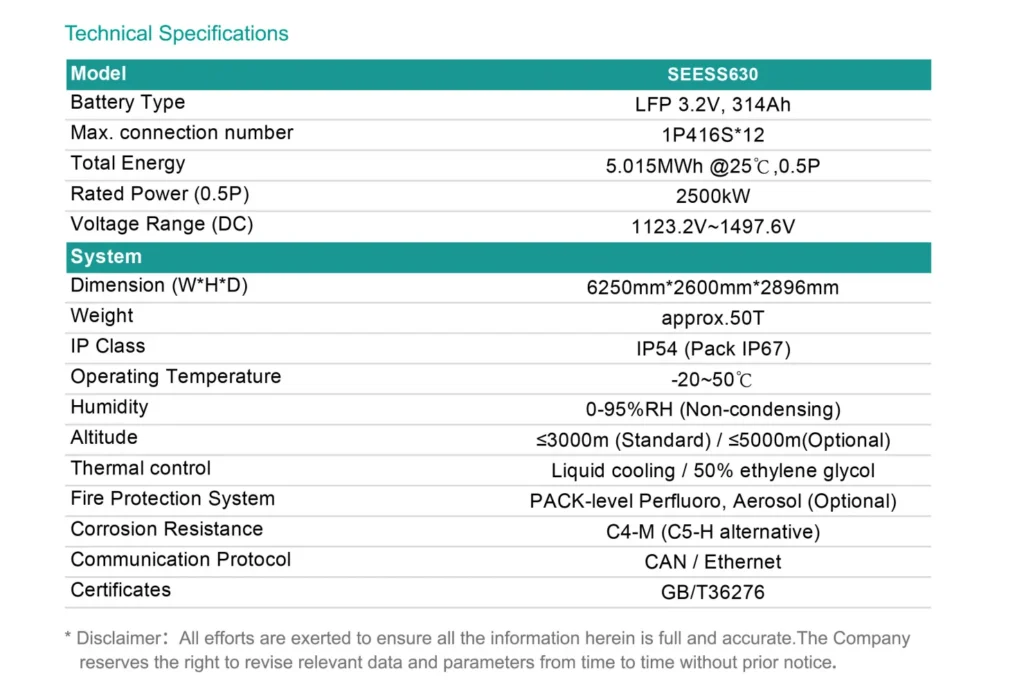Click the Technical Specifications heading
The image size is (1024, 696).
coord(176,34)
